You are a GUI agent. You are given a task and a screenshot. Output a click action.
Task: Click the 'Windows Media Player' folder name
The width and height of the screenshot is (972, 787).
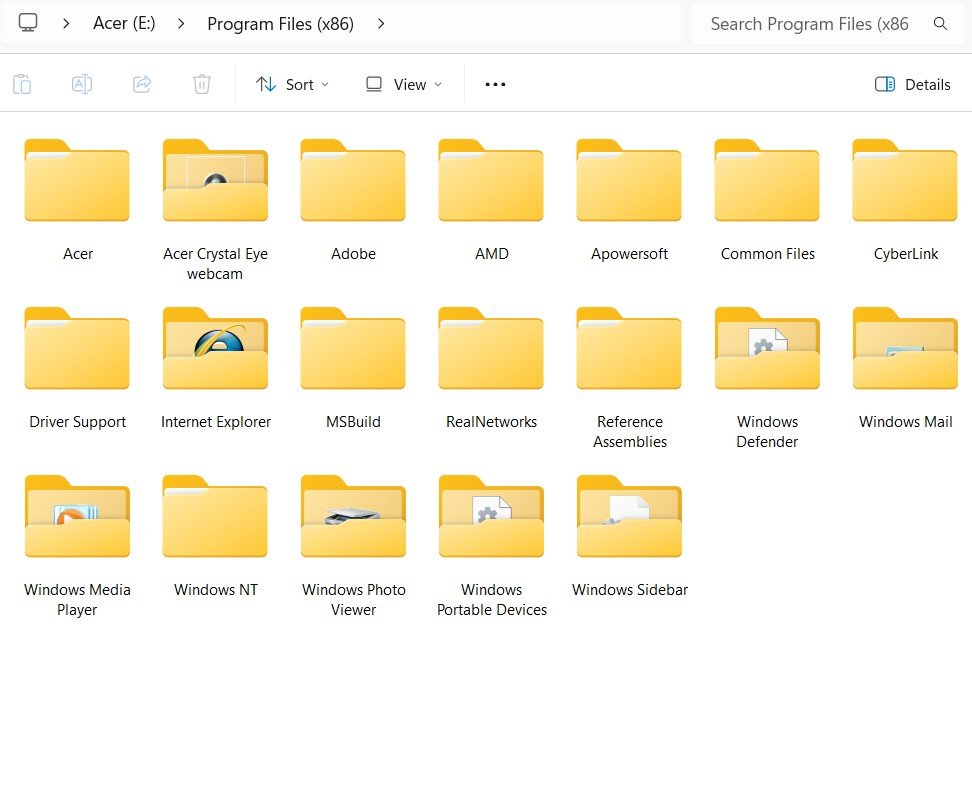(77, 600)
